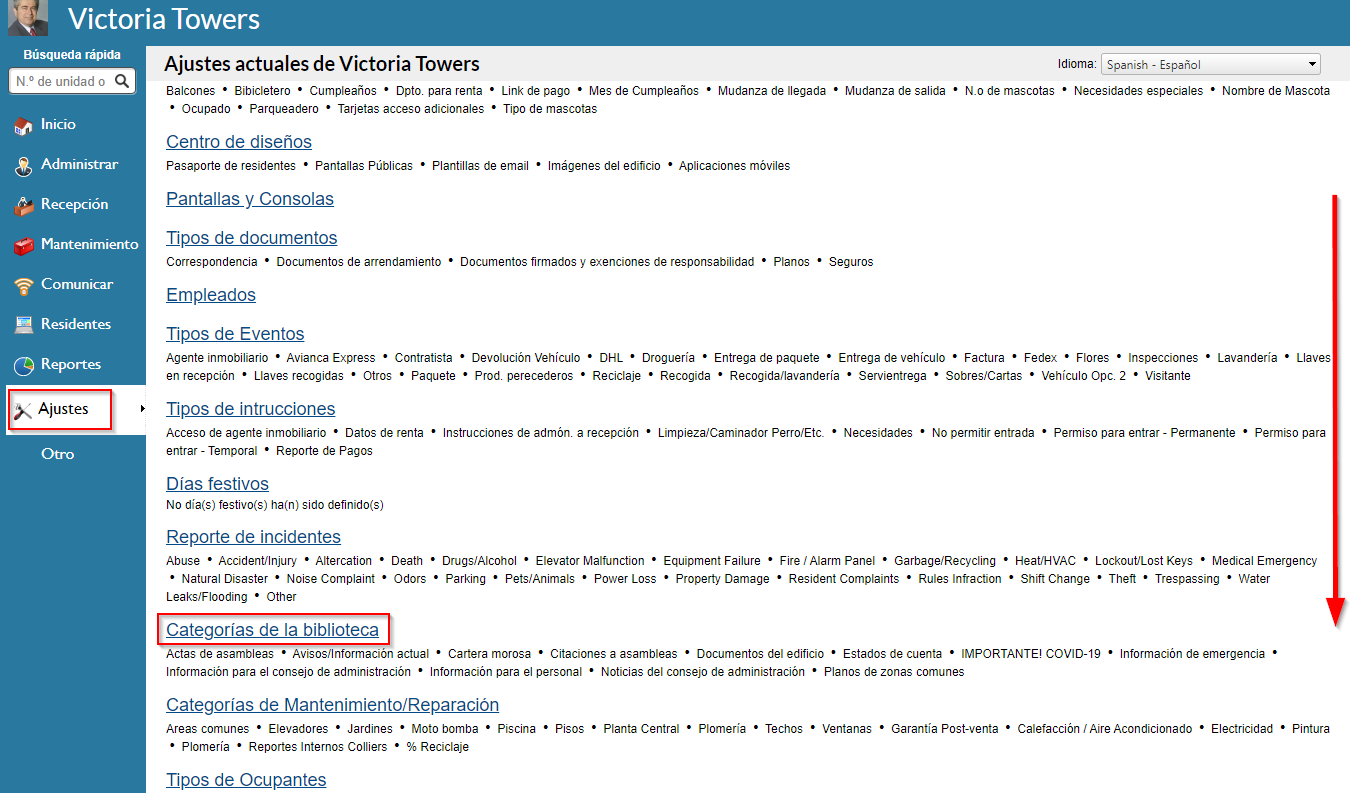
Task: Open the Comunicar menu item
Action: [77, 284]
